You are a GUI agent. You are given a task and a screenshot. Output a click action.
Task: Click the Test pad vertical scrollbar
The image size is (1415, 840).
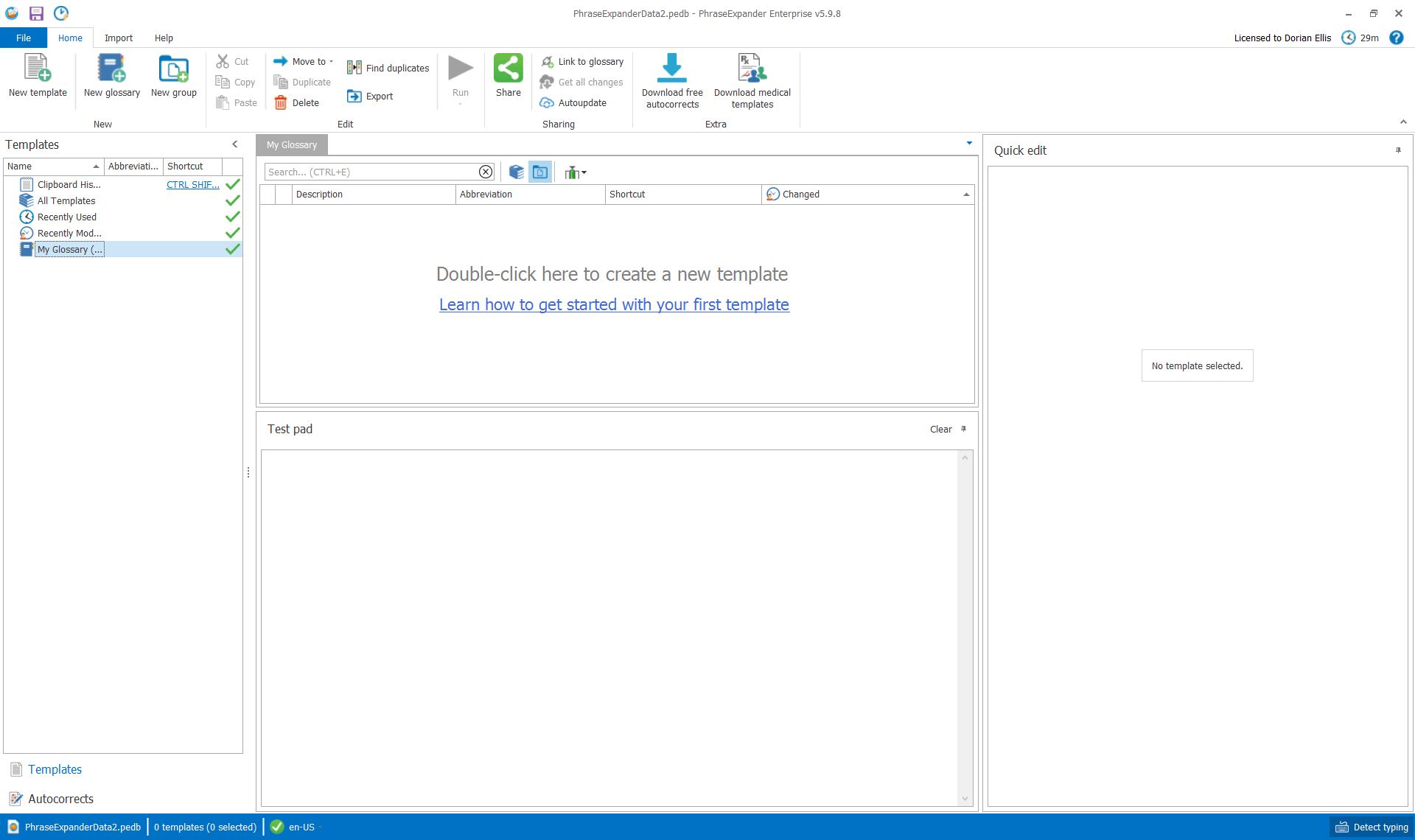pos(964,626)
